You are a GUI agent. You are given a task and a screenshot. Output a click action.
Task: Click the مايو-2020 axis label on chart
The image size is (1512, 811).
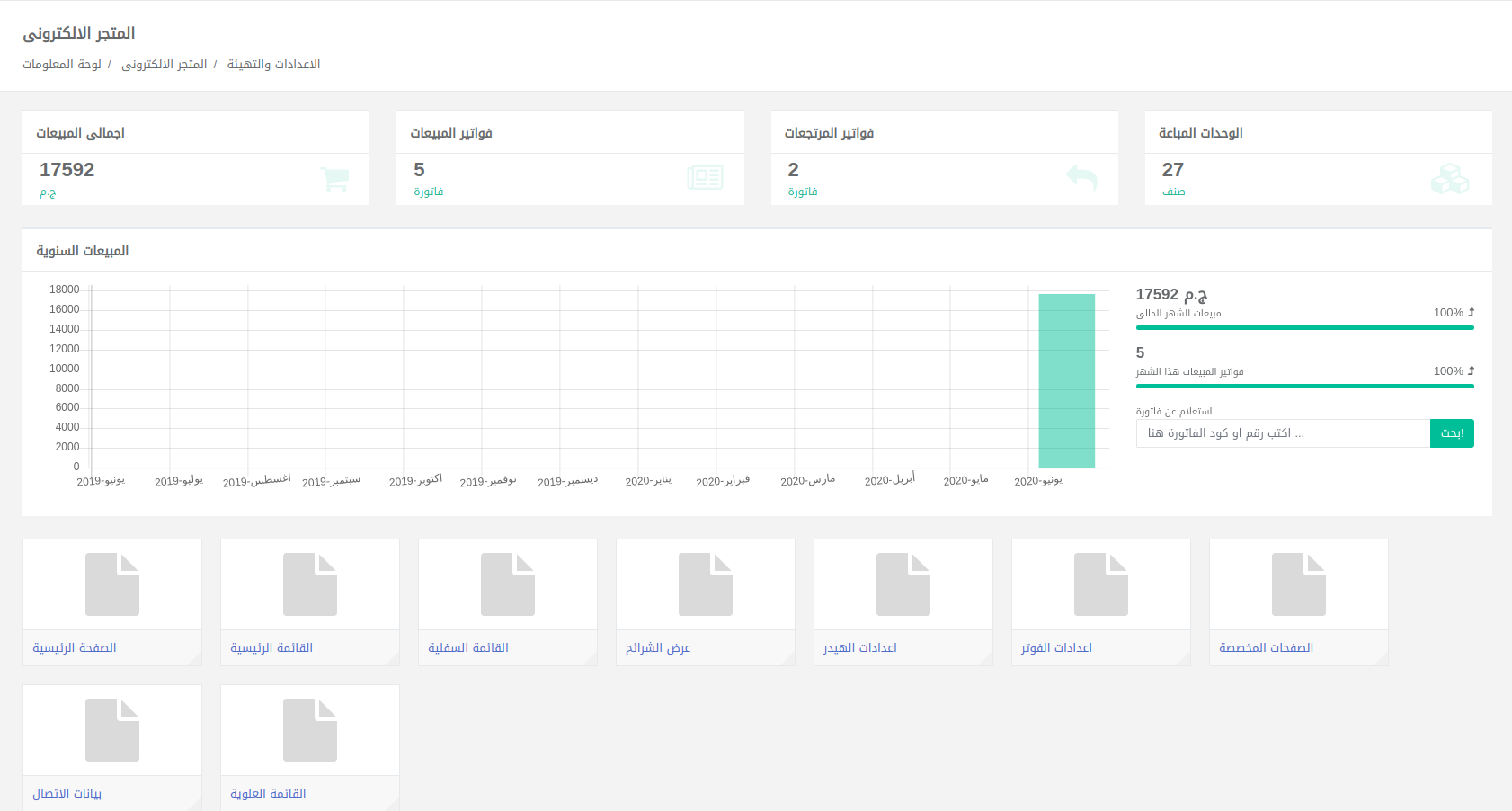965,481
